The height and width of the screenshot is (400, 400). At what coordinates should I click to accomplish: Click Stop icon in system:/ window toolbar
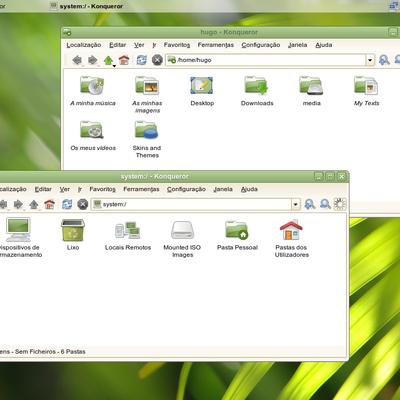(82, 204)
